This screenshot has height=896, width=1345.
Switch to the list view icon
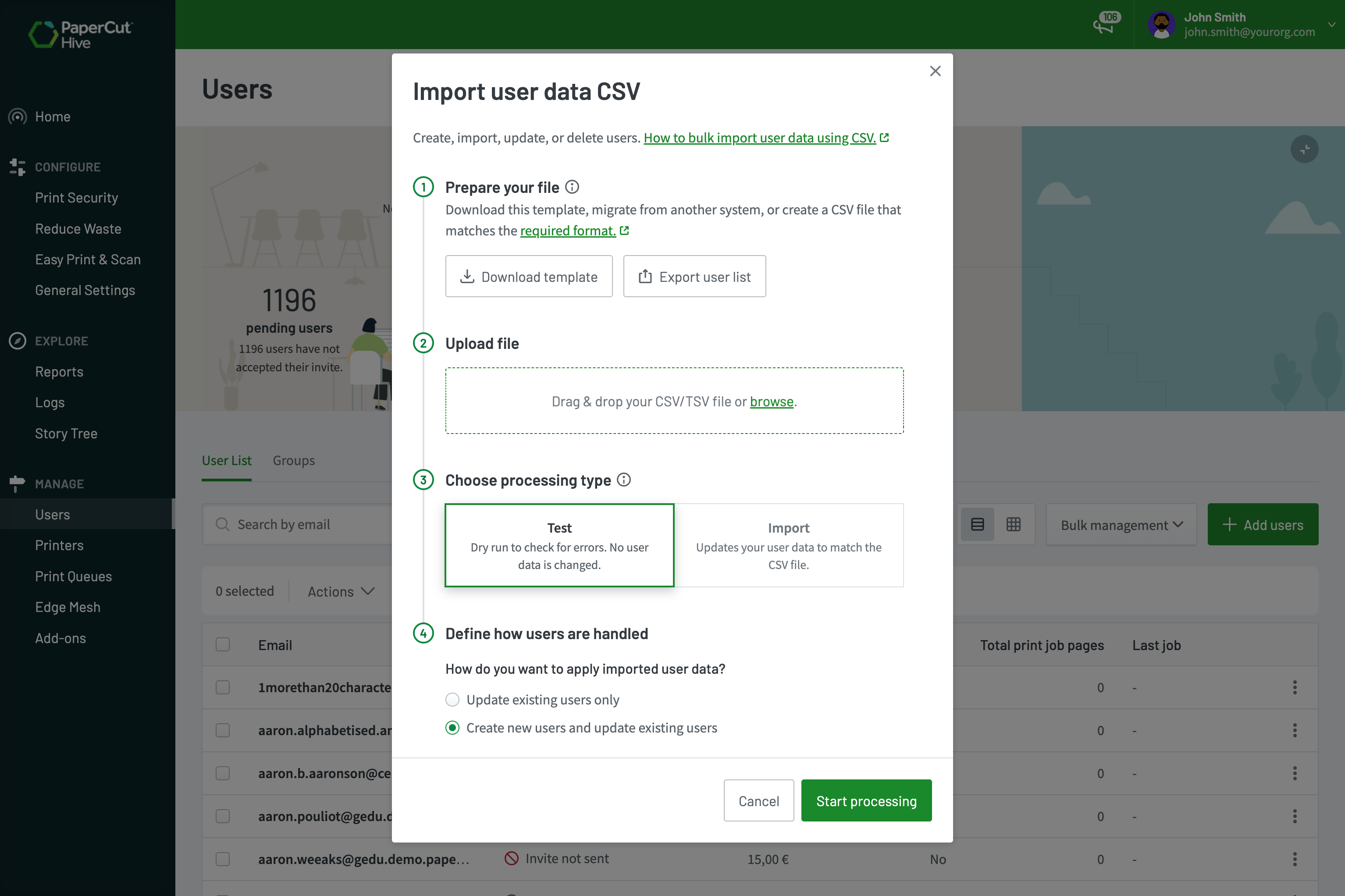pos(978,524)
